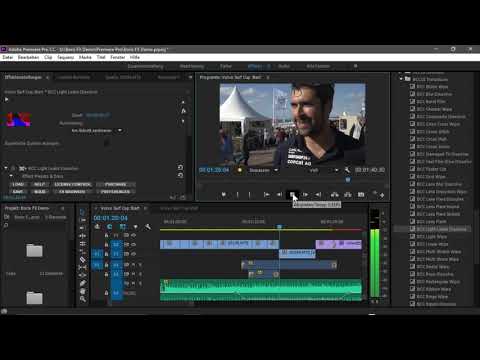Select the Zoom tool in the timeline toolbar
This screenshot has width=480, height=360.
pos(82,299)
